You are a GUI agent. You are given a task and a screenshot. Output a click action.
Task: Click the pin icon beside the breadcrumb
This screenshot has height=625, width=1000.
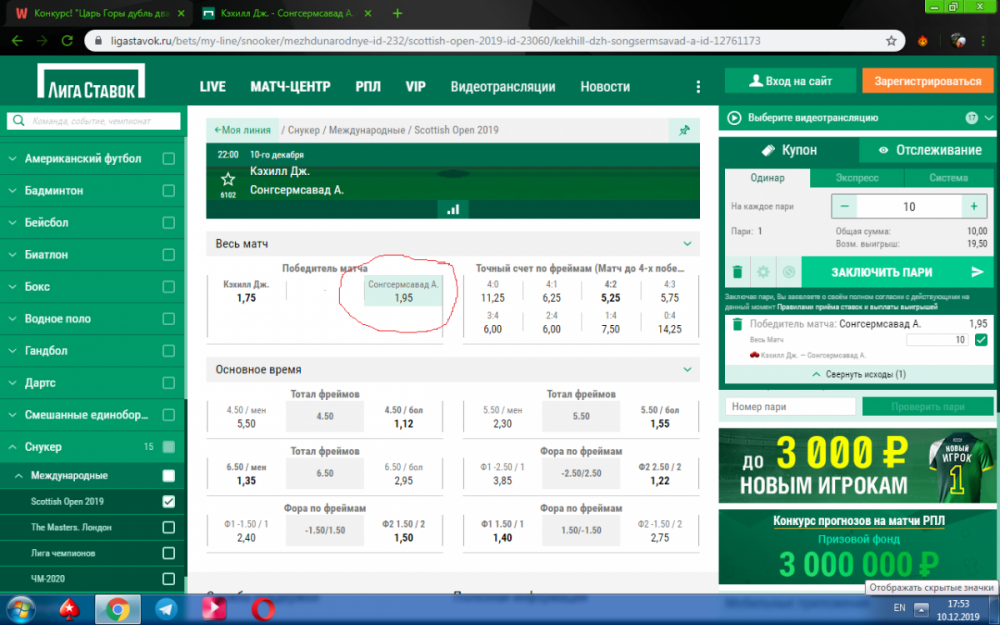pos(684,130)
